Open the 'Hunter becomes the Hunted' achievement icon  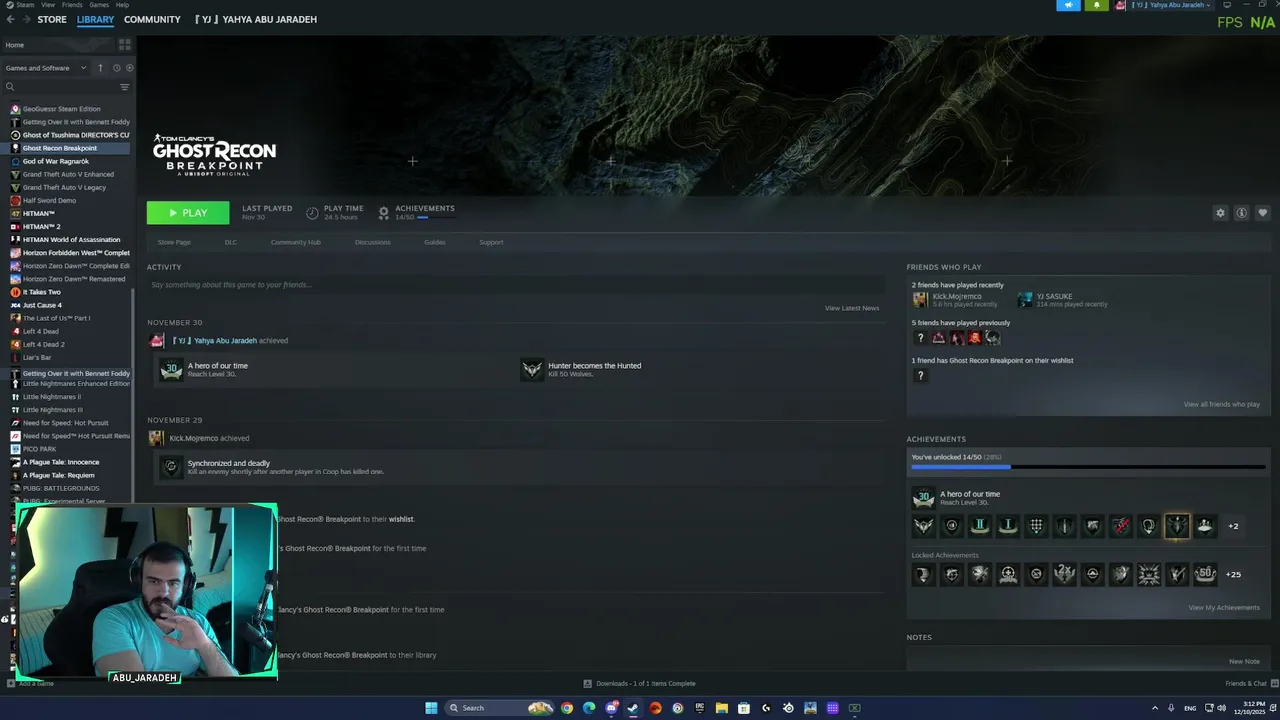point(532,370)
